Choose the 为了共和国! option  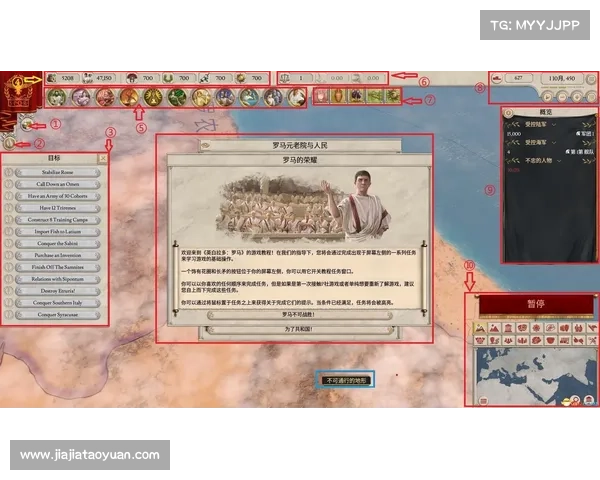[299, 329]
